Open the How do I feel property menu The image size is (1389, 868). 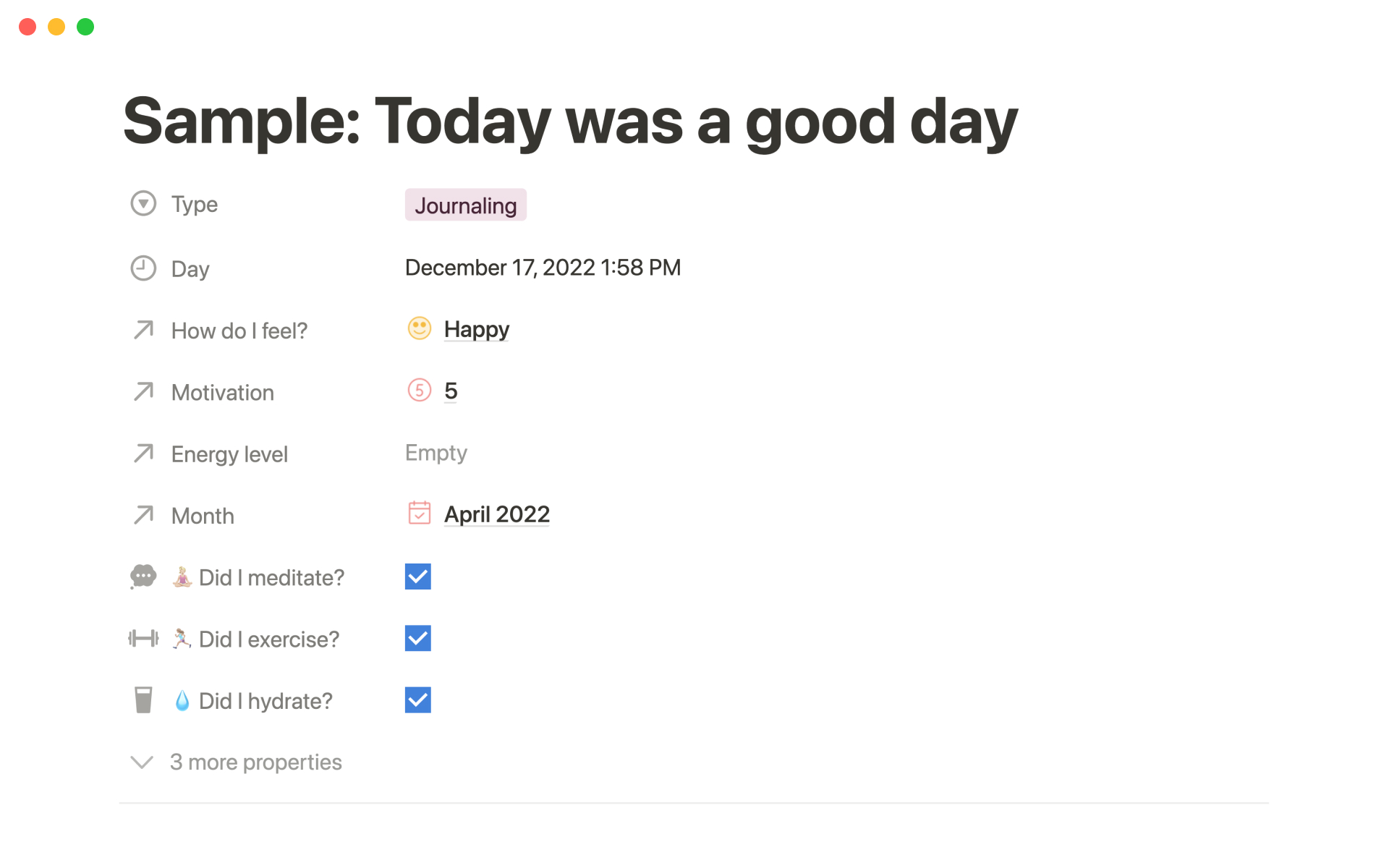(239, 331)
